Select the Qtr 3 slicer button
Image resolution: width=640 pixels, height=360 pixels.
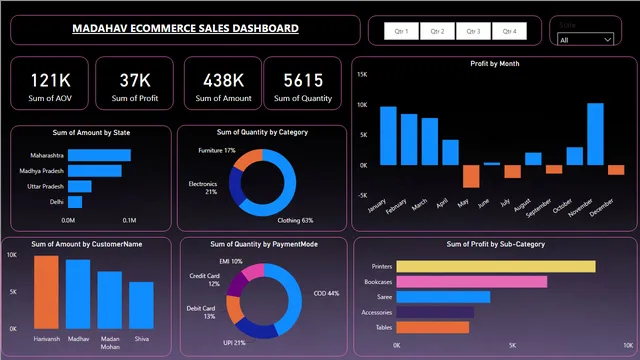(473, 31)
